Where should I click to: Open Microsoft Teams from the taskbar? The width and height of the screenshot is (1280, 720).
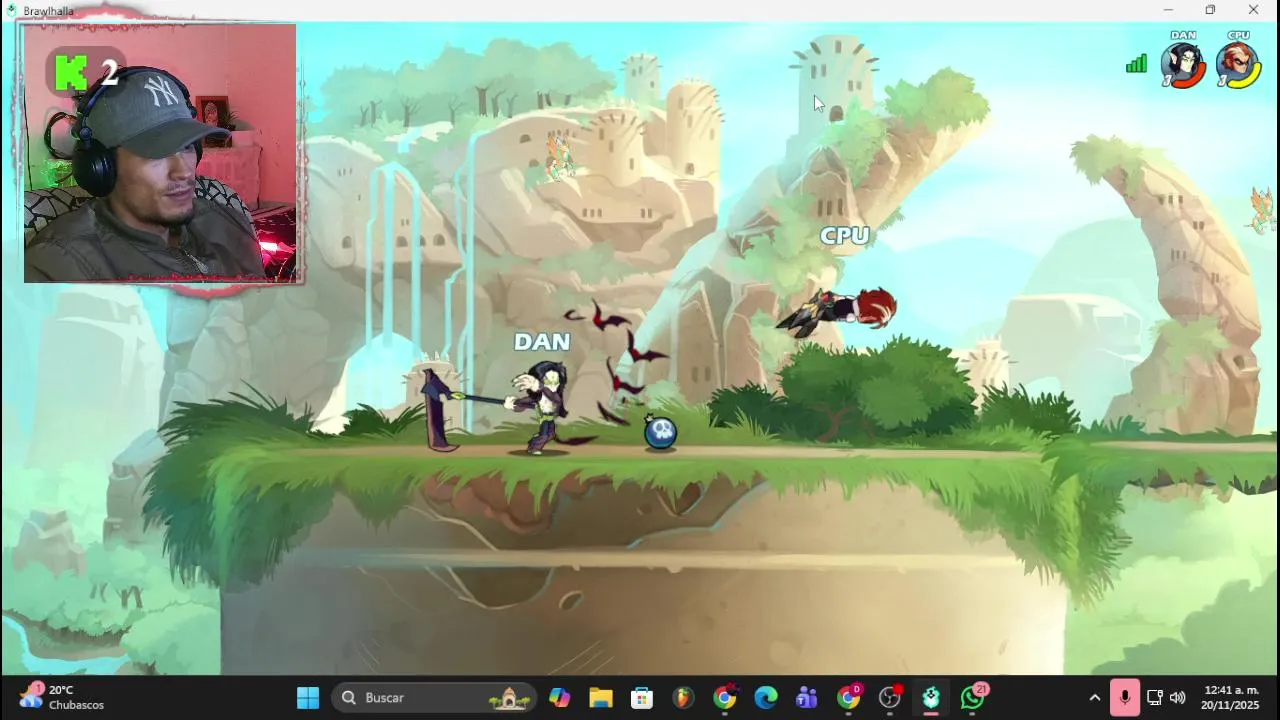point(807,697)
